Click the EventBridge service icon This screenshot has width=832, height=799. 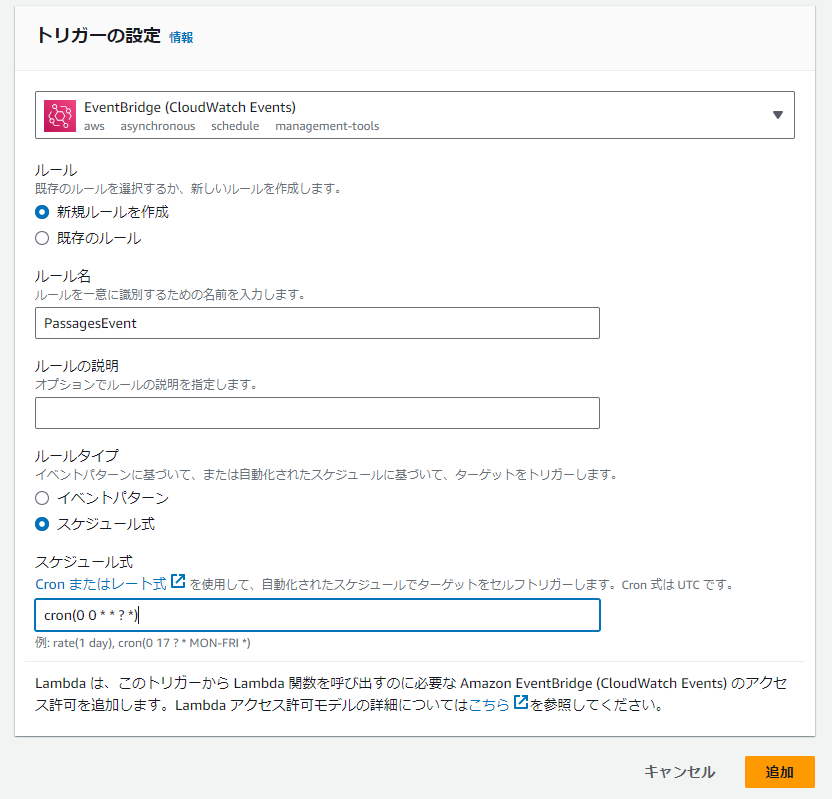(x=59, y=116)
